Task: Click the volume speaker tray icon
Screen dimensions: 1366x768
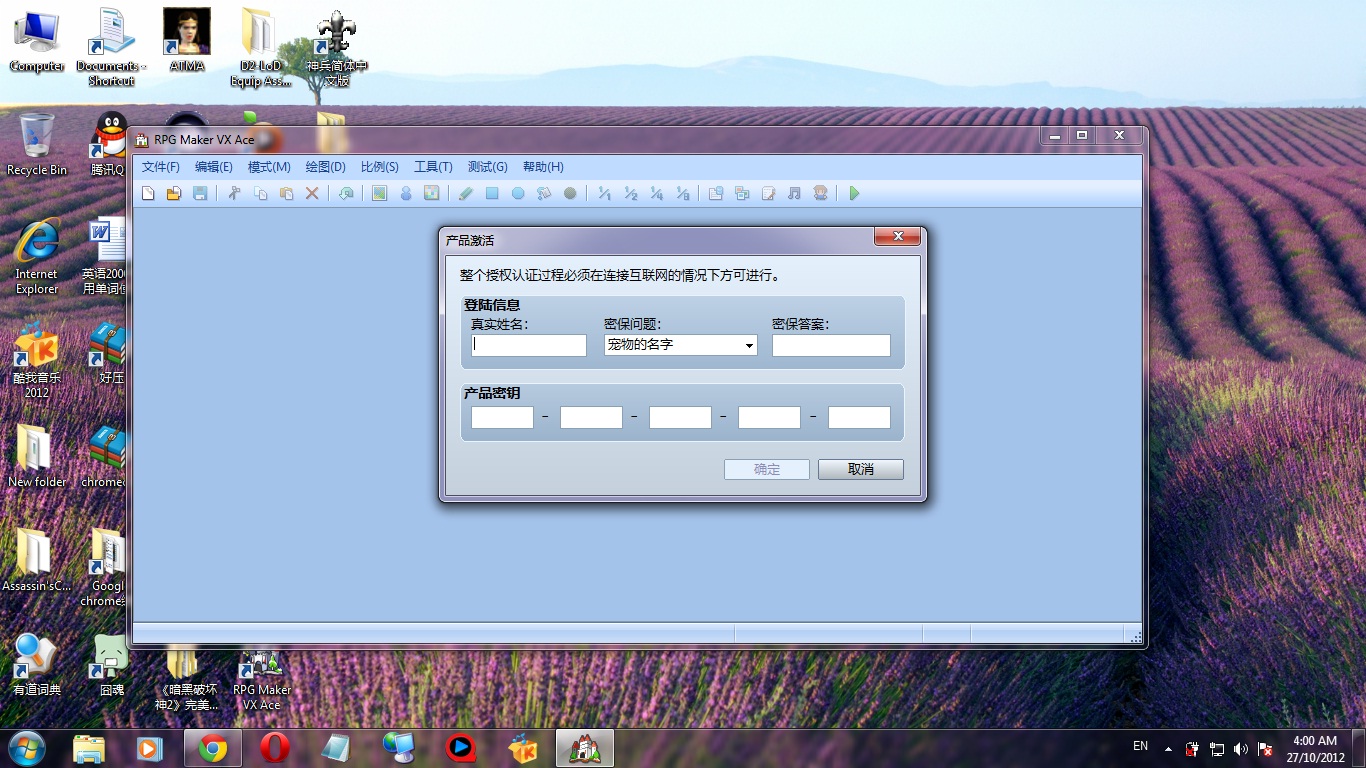Action: [1241, 748]
